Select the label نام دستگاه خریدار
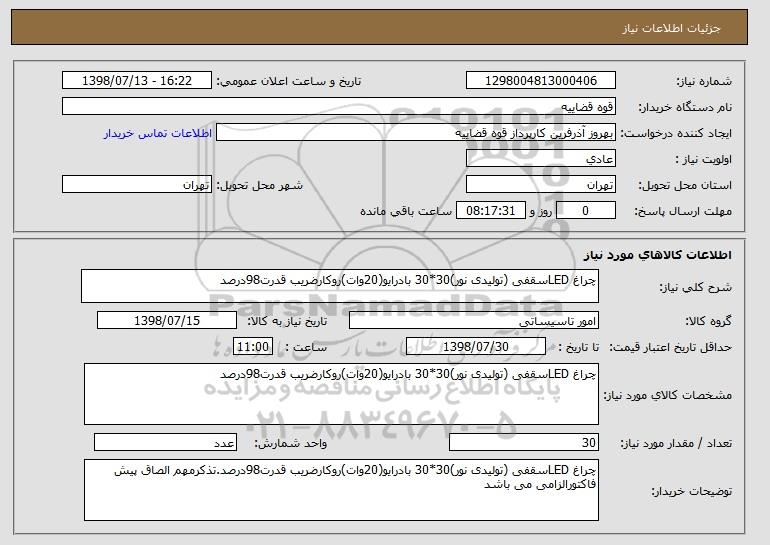770x545 pixels. (685, 108)
